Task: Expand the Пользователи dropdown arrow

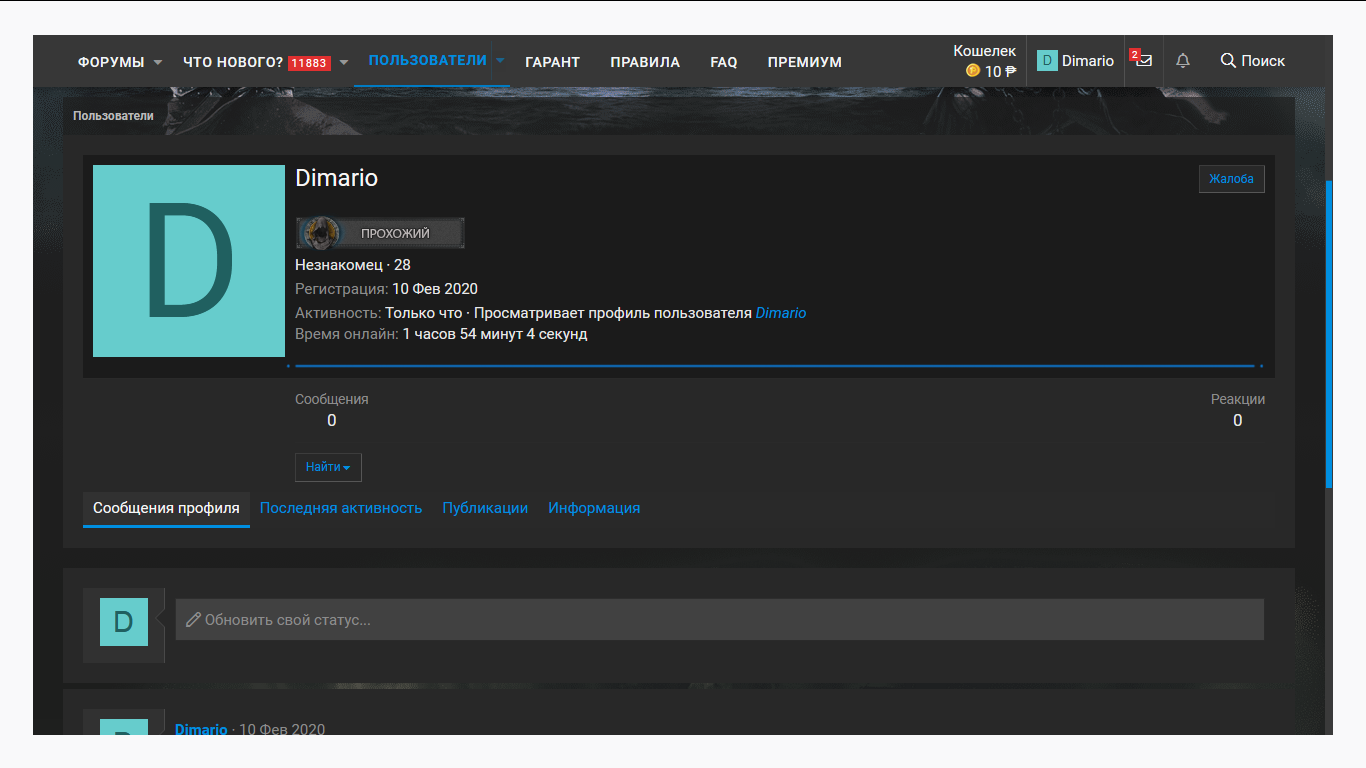Action: [x=501, y=61]
